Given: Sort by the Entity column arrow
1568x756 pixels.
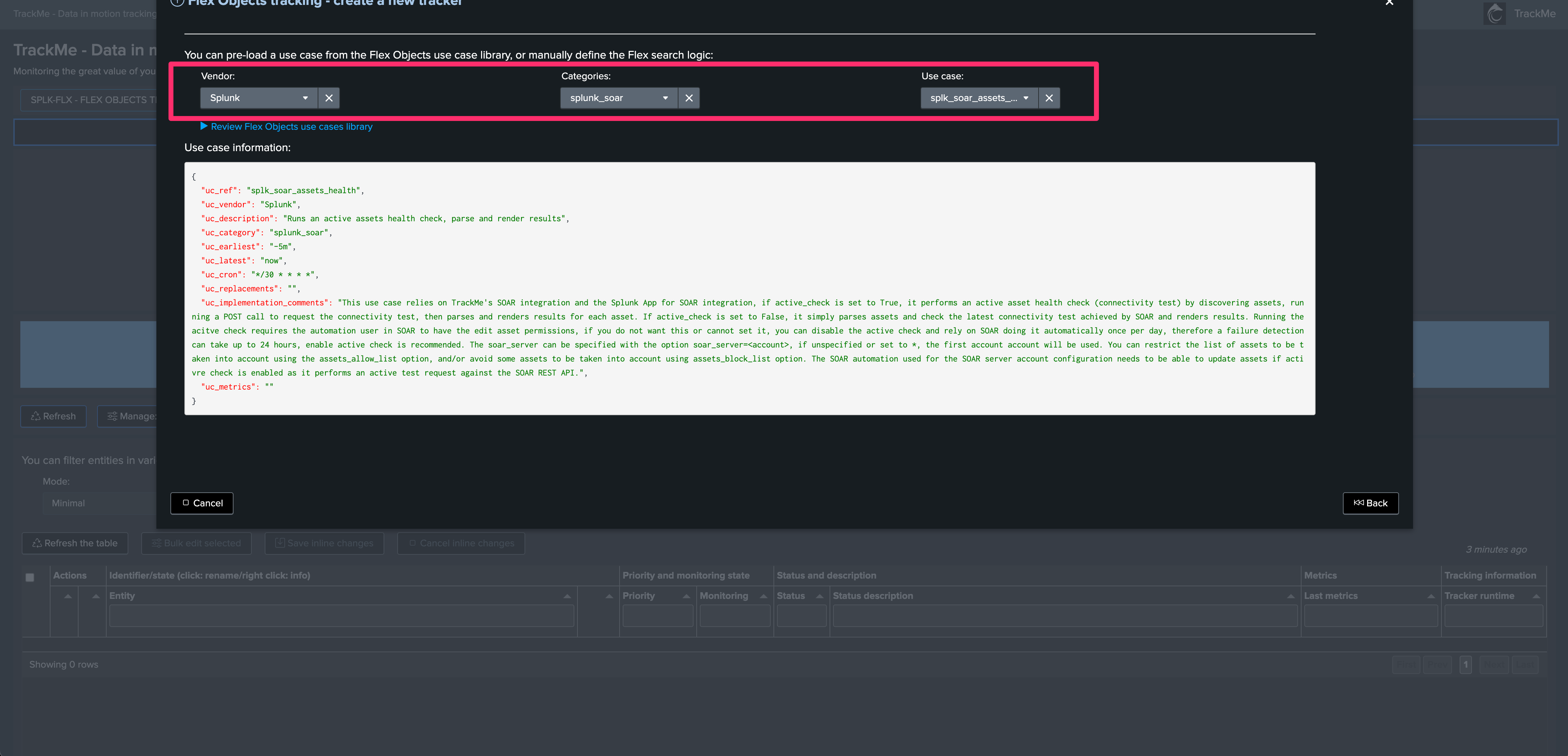Looking at the screenshot, I should (x=567, y=596).
